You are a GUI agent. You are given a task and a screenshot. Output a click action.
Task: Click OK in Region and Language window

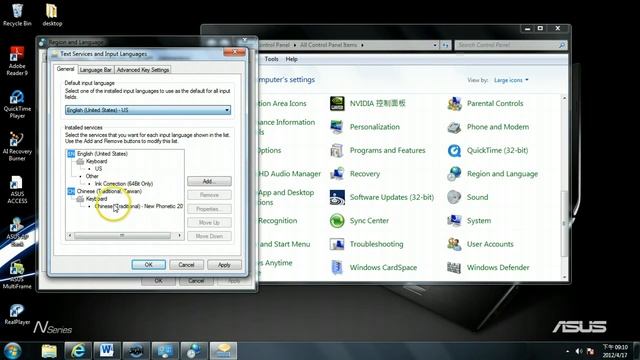158,281
